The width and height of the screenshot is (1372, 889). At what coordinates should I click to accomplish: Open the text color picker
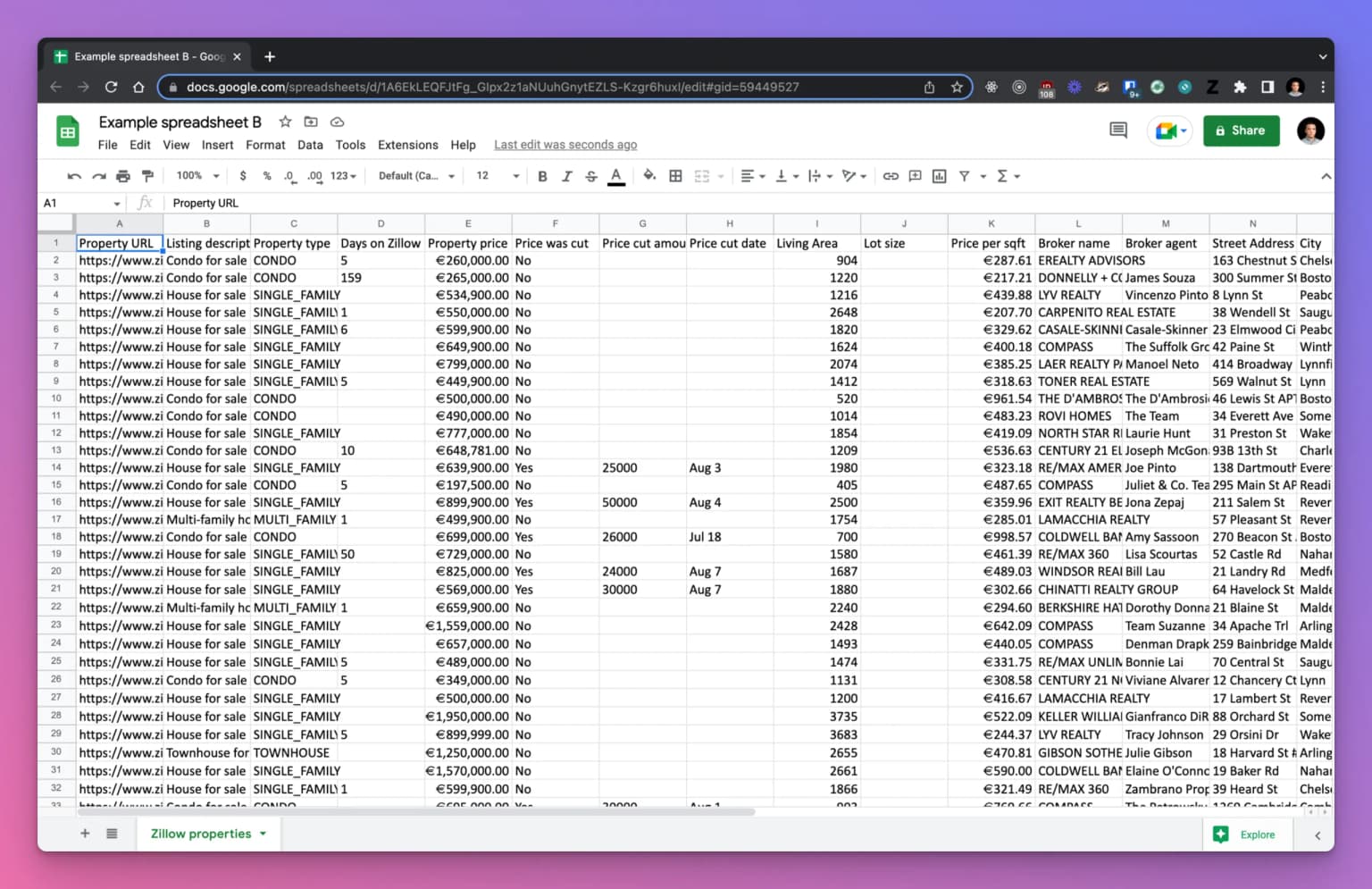616,176
